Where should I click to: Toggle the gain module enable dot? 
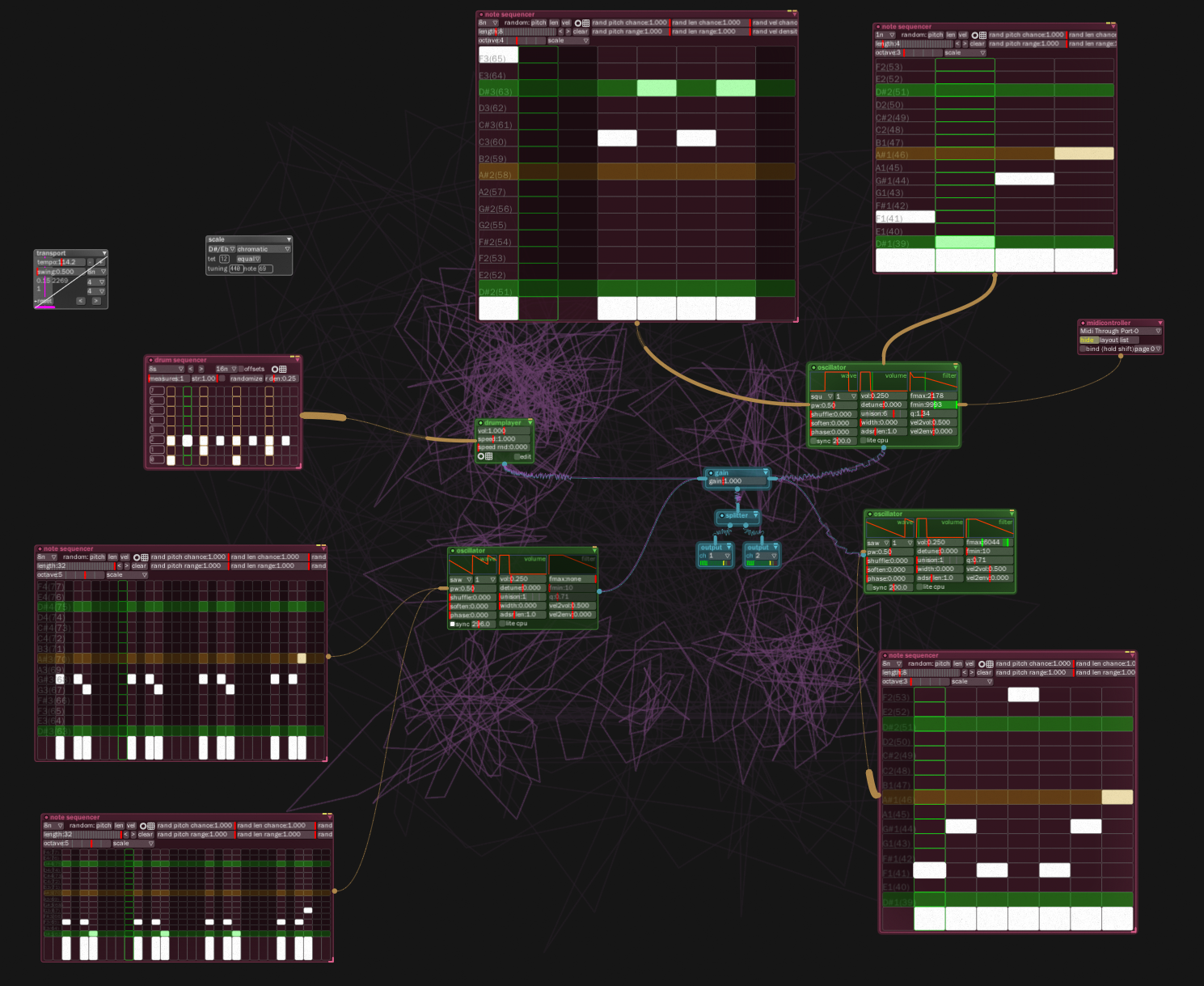[x=711, y=472]
